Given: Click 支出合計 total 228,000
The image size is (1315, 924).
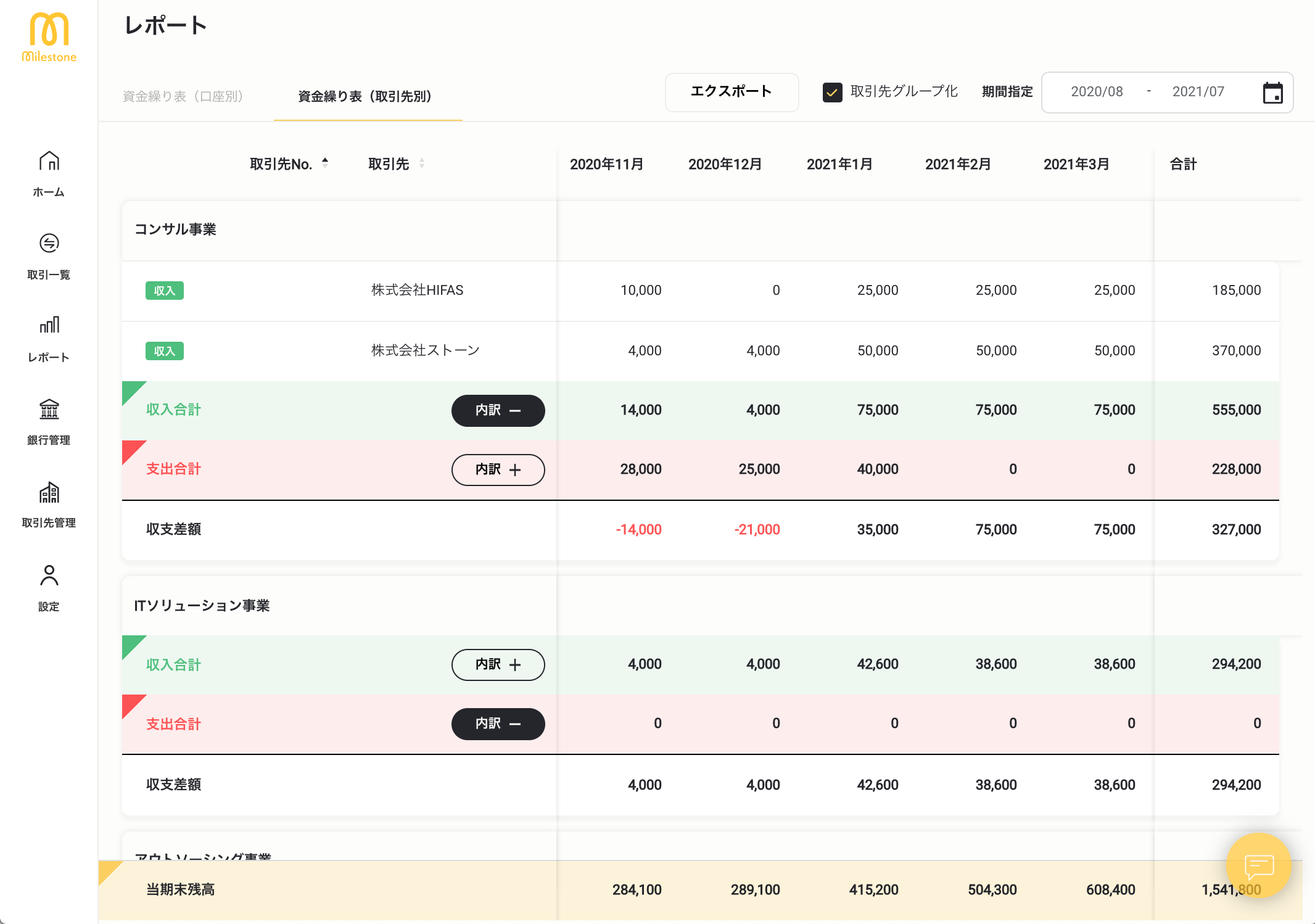Looking at the screenshot, I should [x=1236, y=469].
